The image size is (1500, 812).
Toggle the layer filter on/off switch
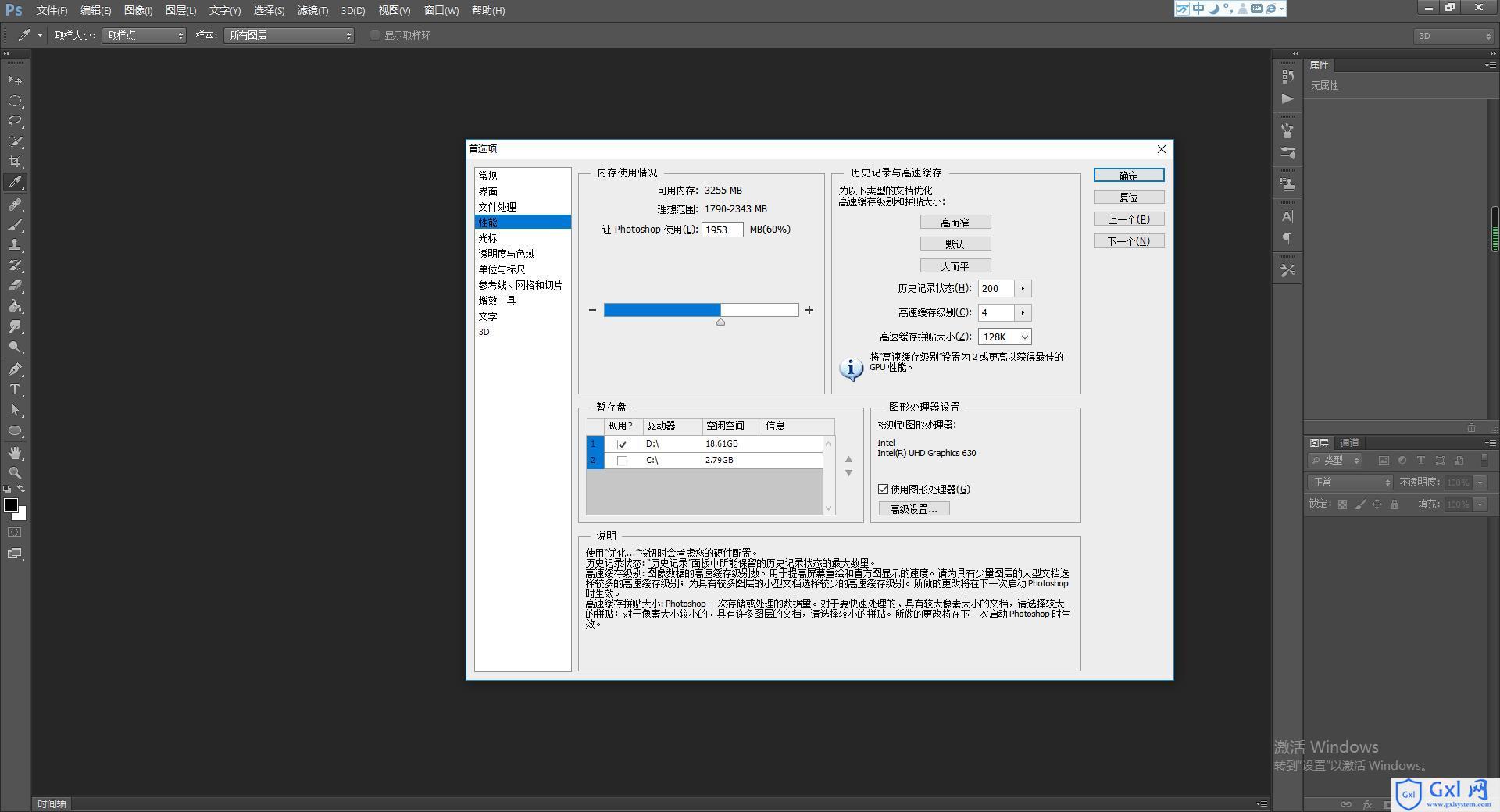1485,461
